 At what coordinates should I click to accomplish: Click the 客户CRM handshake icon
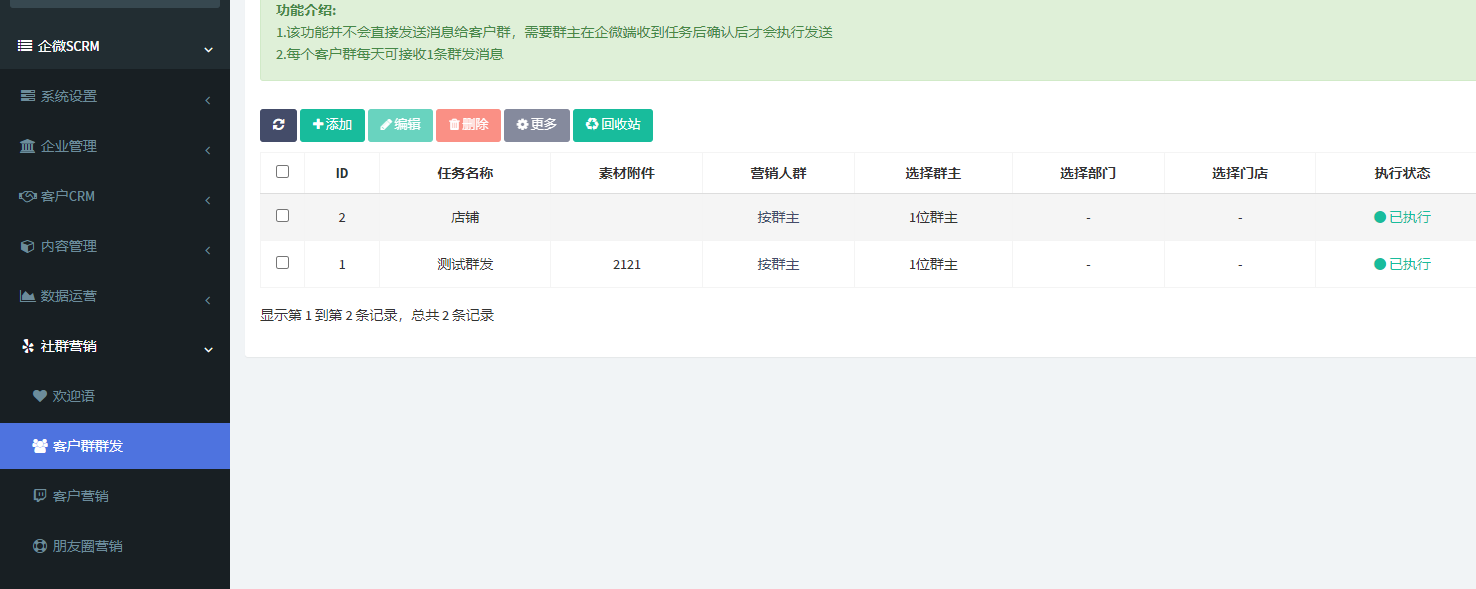[28, 196]
